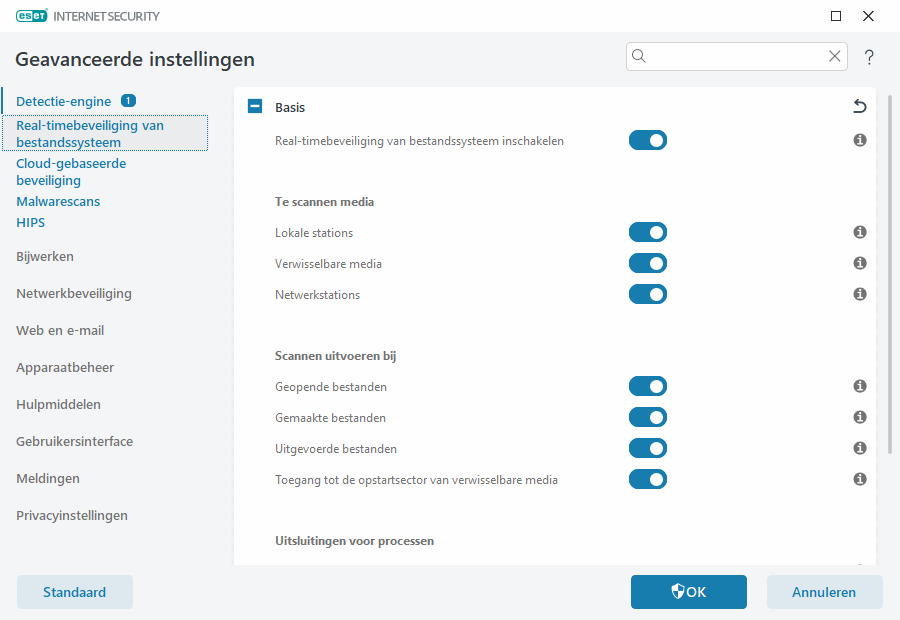
Task: Expand the Netwerkbeveiliging category
Action: coord(74,294)
